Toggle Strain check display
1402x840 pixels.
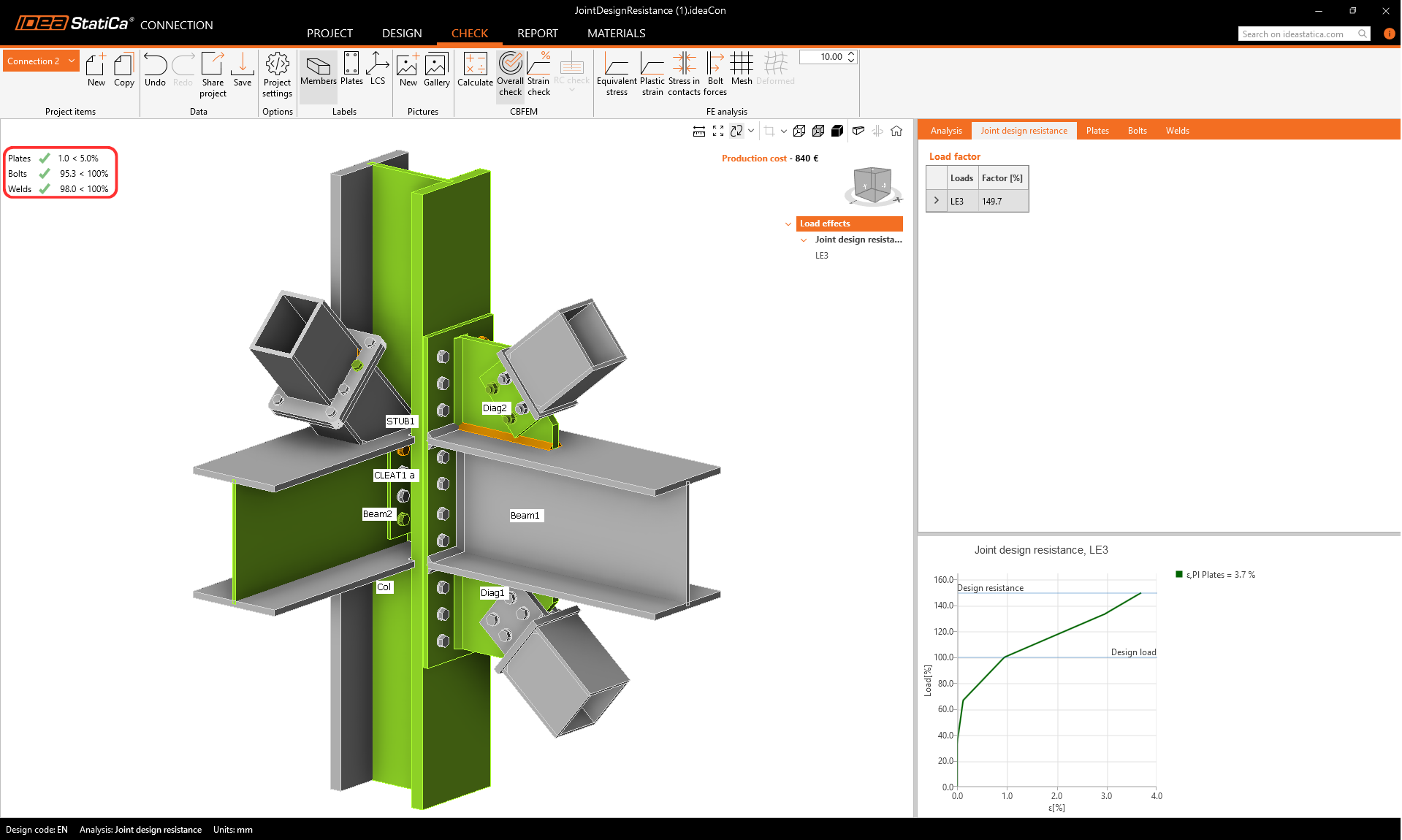(538, 75)
